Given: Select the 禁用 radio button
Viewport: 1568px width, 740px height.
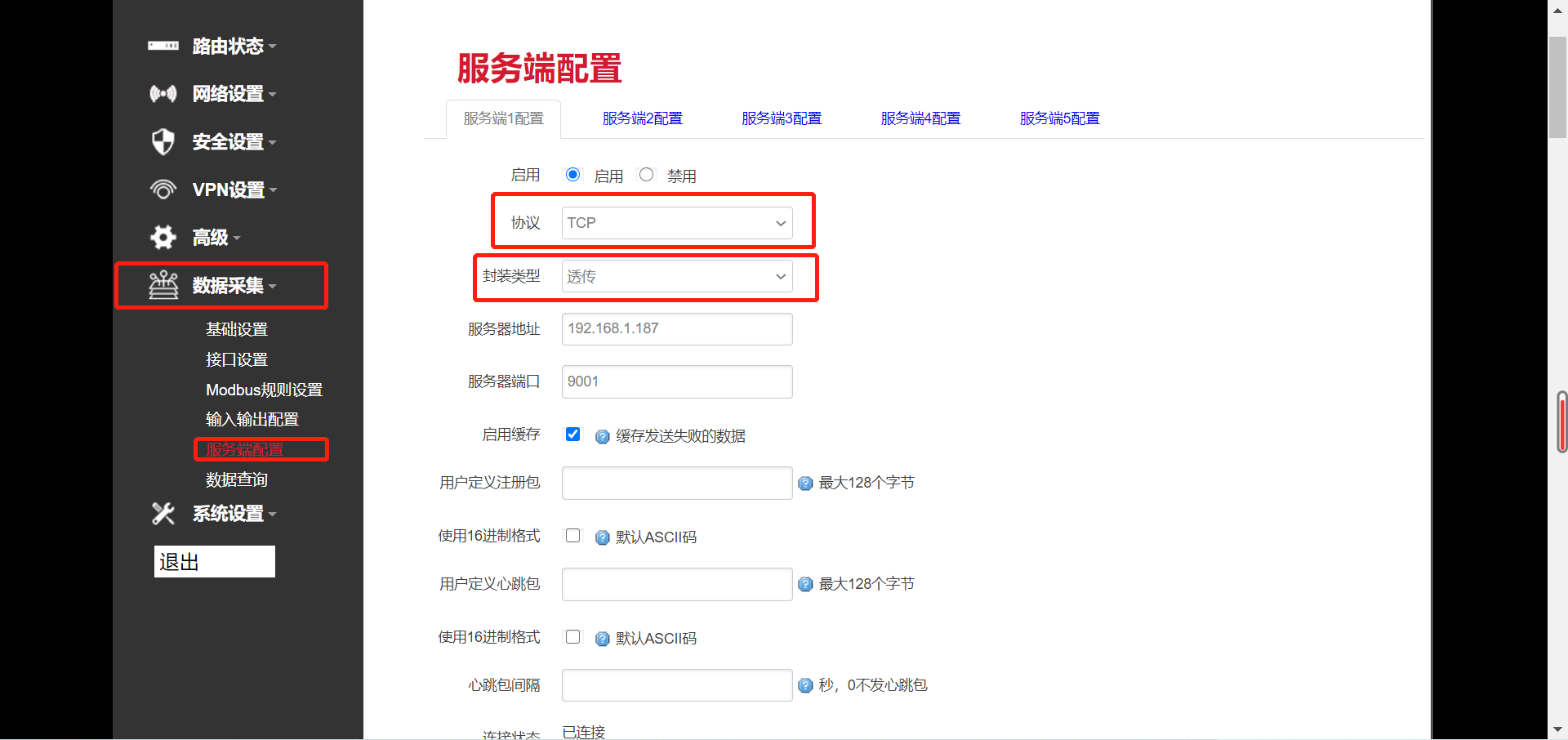Looking at the screenshot, I should (x=646, y=174).
